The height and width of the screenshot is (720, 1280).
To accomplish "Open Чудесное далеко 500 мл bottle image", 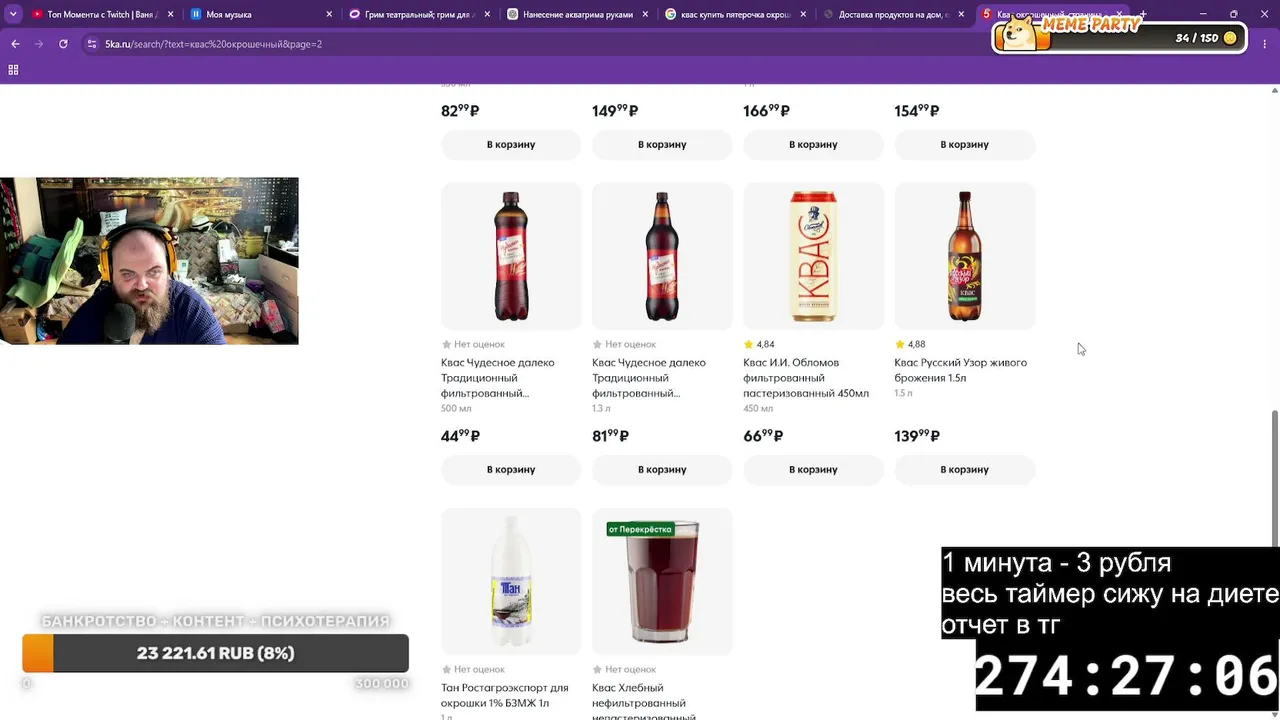I will pyautogui.click(x=511, y=256).
